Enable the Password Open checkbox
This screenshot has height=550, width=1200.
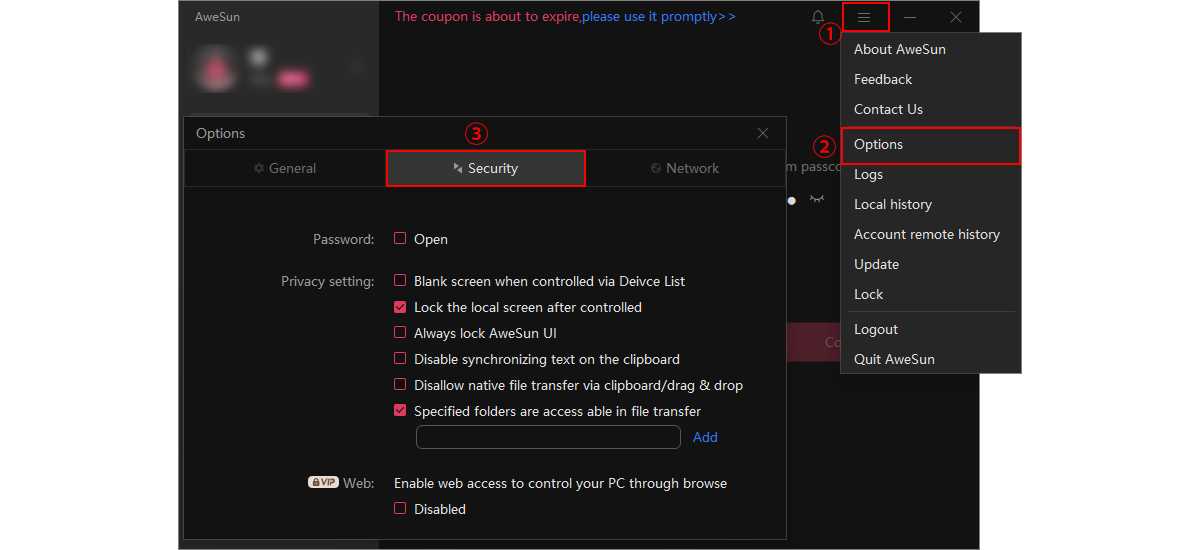(x=400, y=239)
